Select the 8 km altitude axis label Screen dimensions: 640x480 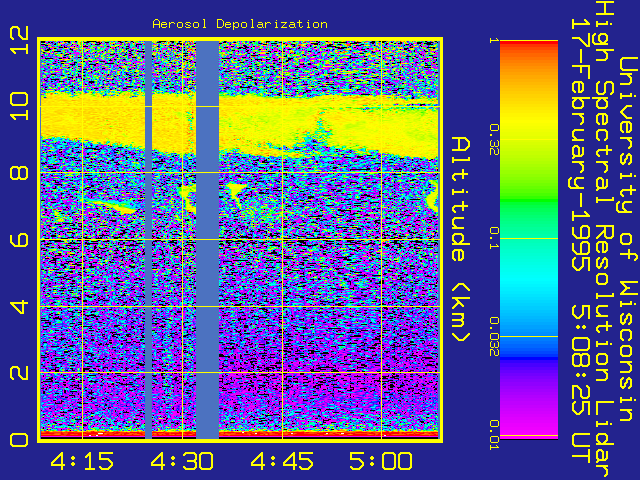(x=19, y=172)
